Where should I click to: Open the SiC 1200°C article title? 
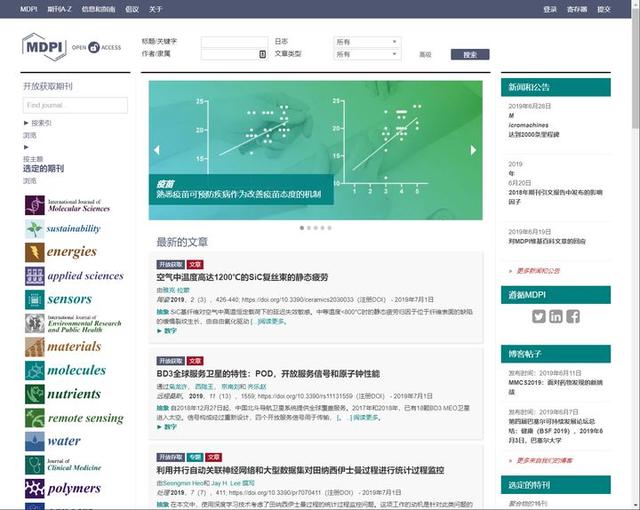point(242,277)
